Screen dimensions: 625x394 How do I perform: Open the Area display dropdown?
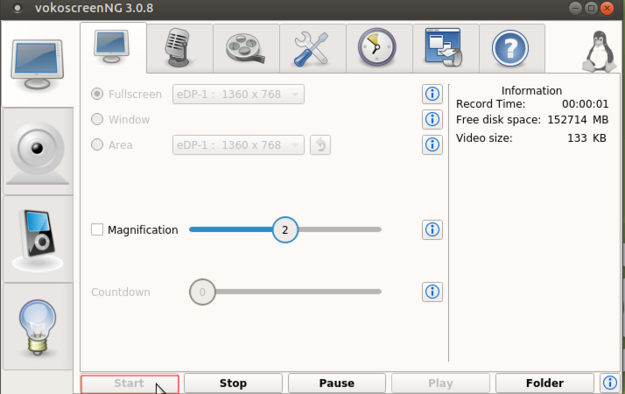[x=238, y=145]
